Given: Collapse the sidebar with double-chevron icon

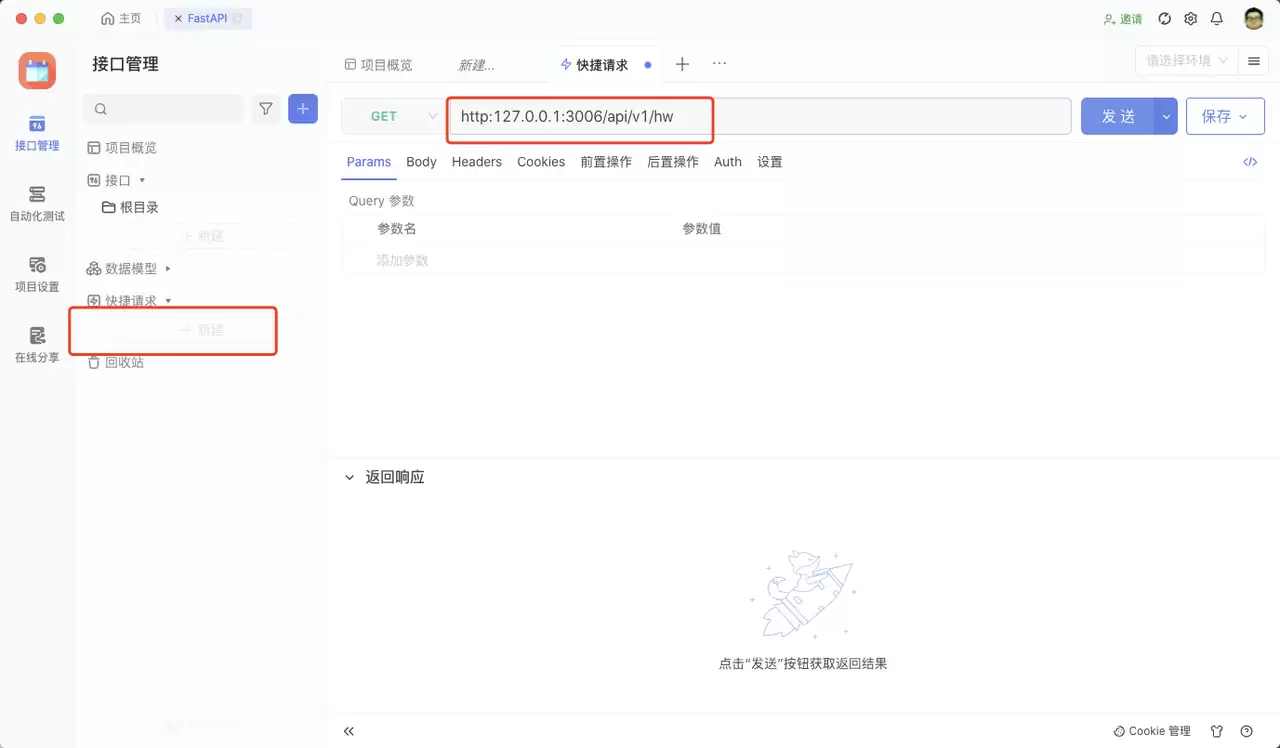Looking at the screenshot, I should click(x=349, y=731).
